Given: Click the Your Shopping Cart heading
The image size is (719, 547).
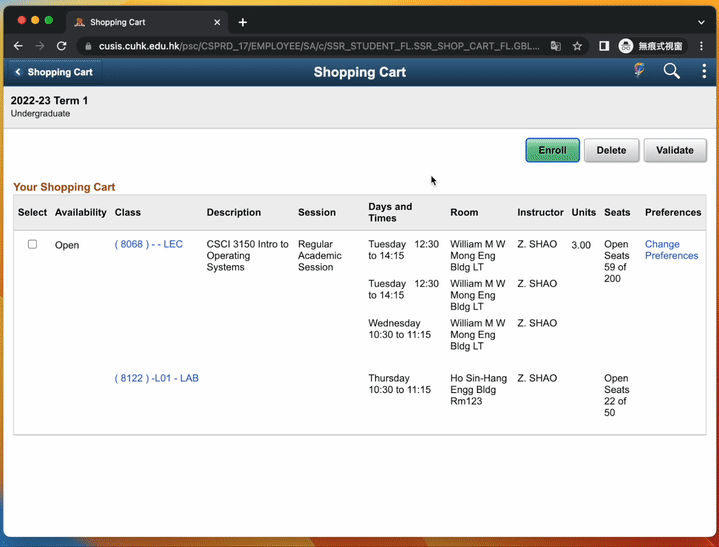Looking at the screenshot, I should [64, 187].
